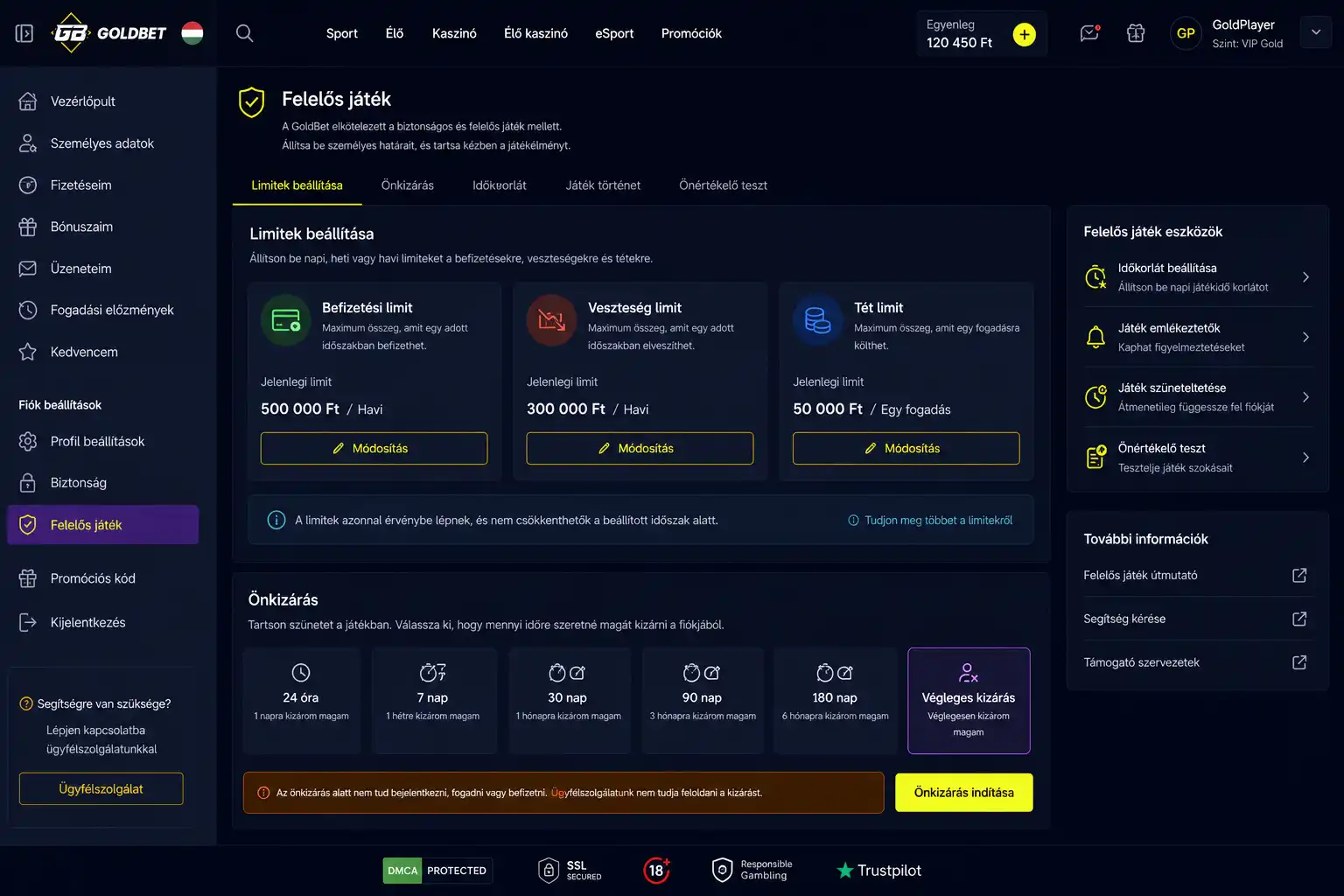Click Módosítás under Befizetési limit
The image size is (1344, 896).
(x=374, y=448)
